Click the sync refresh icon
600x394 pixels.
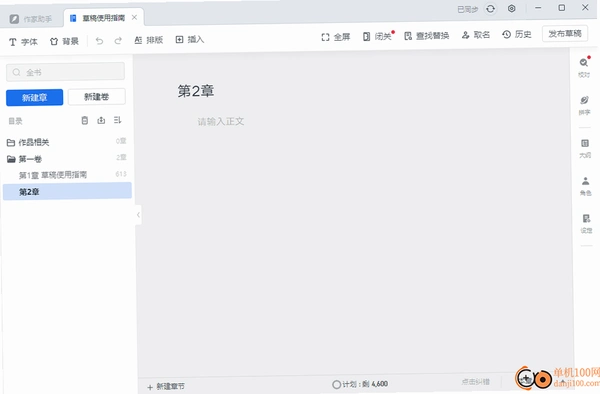(x=491, y=8)
